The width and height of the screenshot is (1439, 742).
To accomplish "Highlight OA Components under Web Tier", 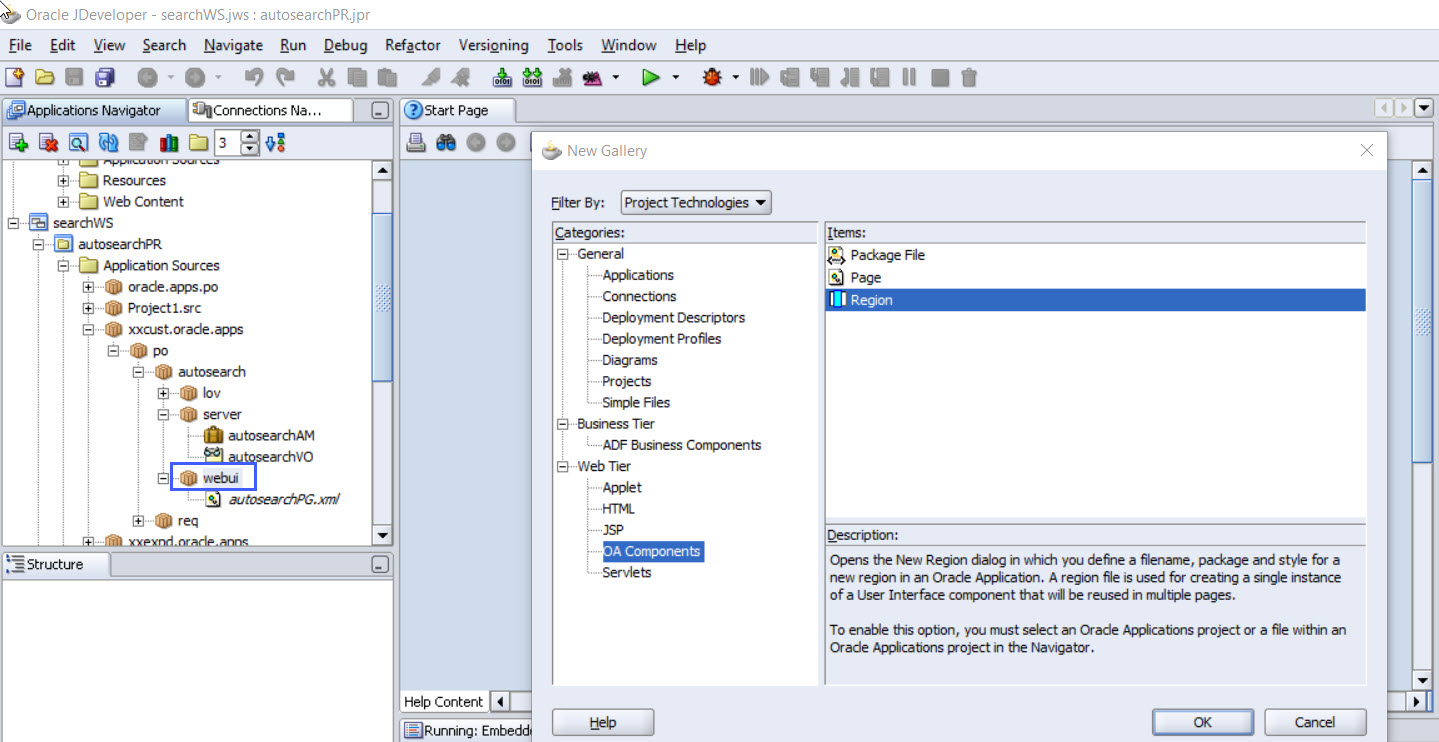I will coord(651,551).
